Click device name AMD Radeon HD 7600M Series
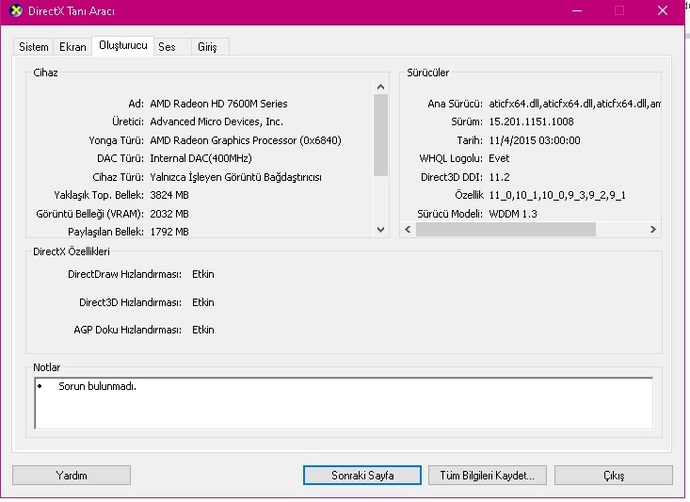Screen dimensions: 690x502 tap(218, 104)
